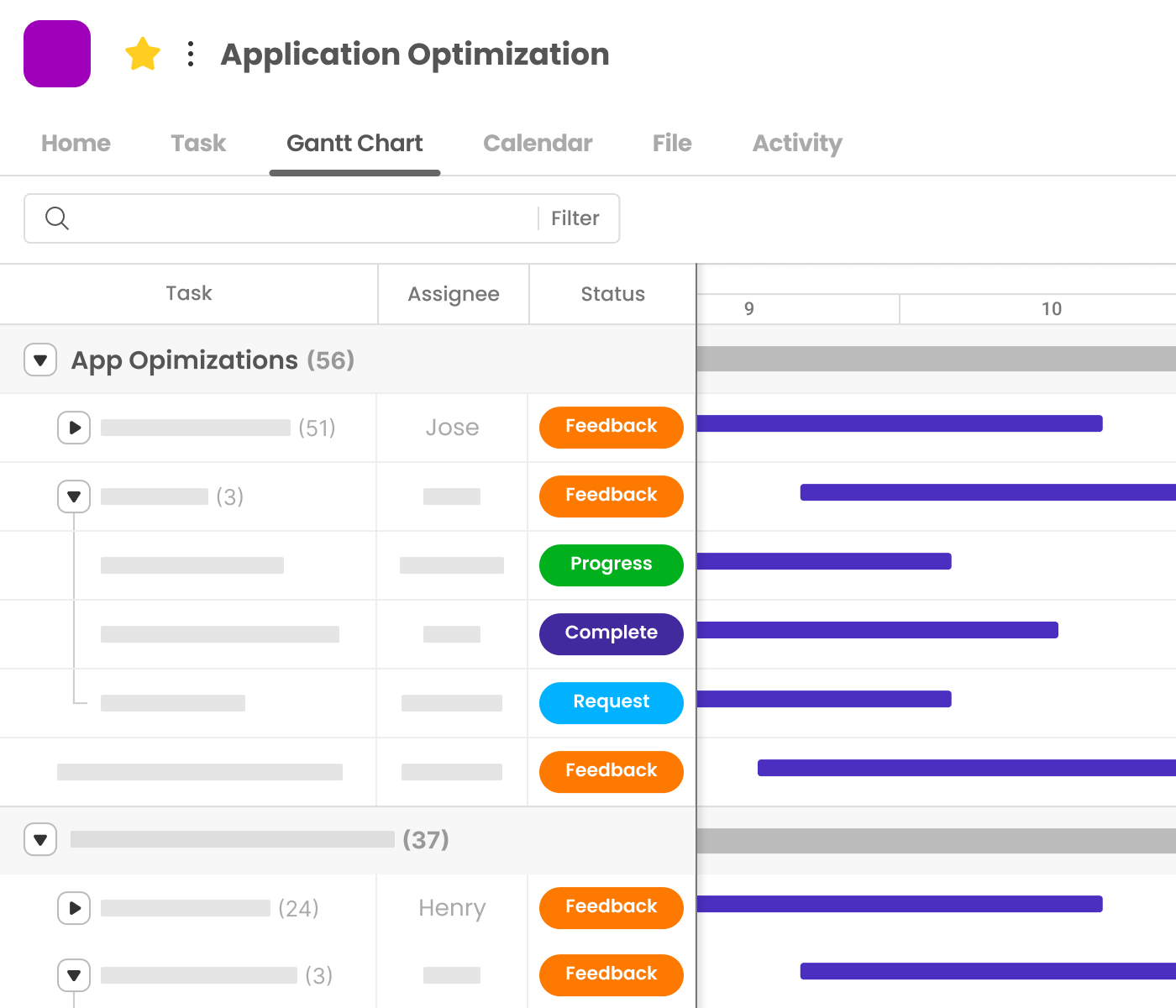Open the File tab

tap(672, 144)
